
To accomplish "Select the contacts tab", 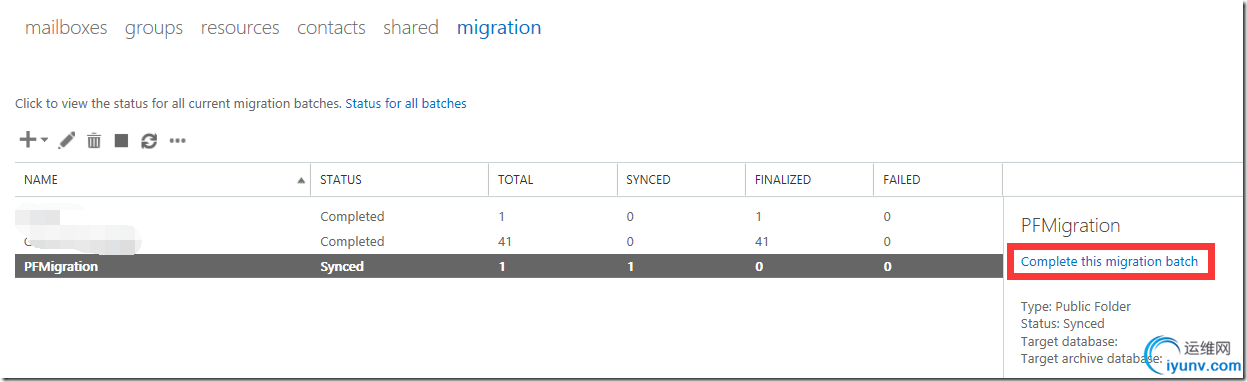I will pyautogui.click(x=331, y=28).
